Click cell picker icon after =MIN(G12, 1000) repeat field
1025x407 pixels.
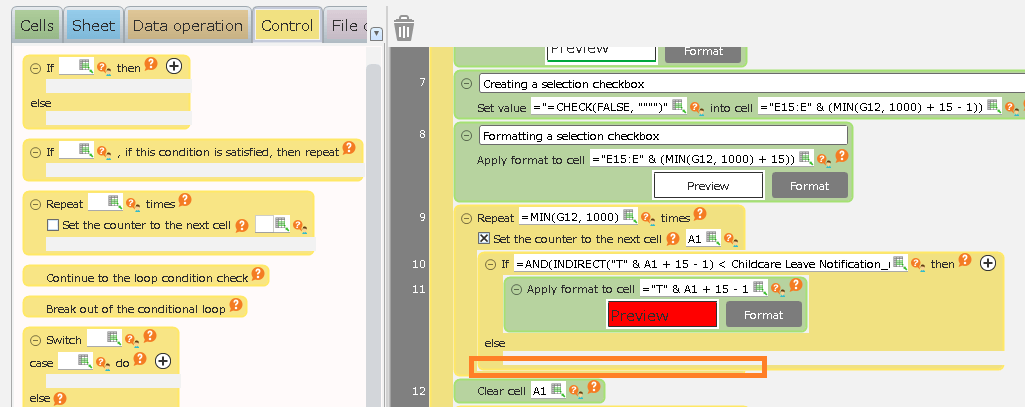point(629,216)
